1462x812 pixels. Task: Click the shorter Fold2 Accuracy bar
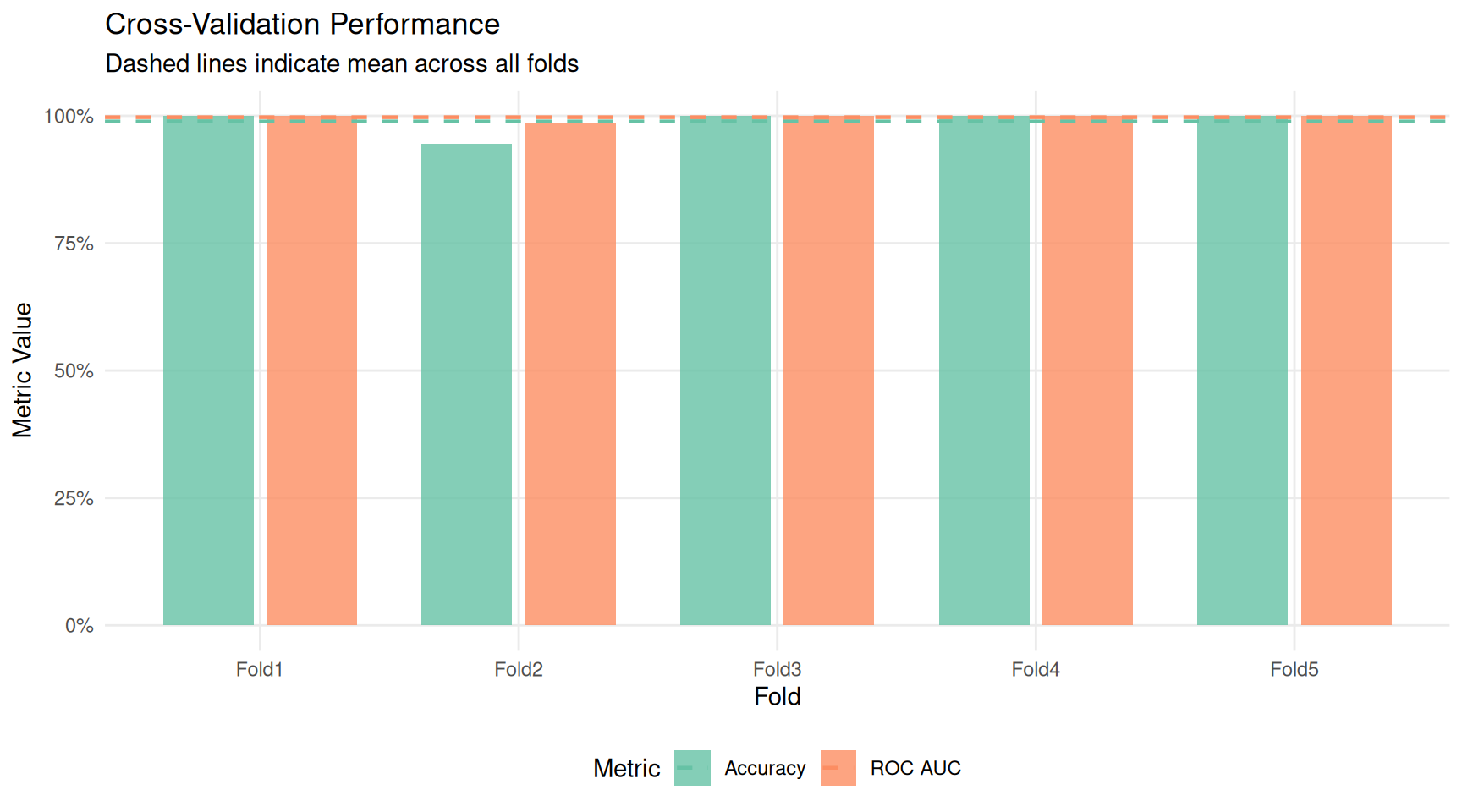[x=466, y=386]
